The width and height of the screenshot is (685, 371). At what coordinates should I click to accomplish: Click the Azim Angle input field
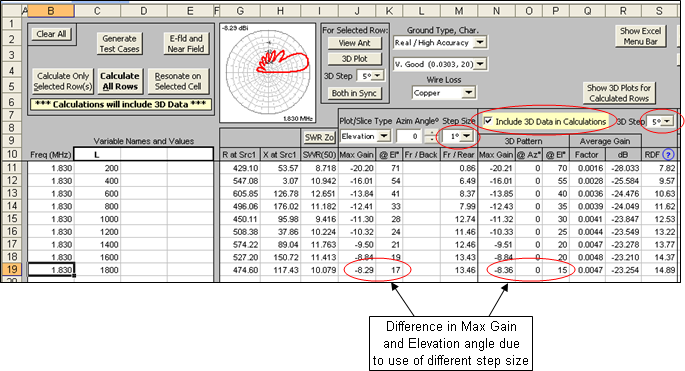click(x=410, y=136)
